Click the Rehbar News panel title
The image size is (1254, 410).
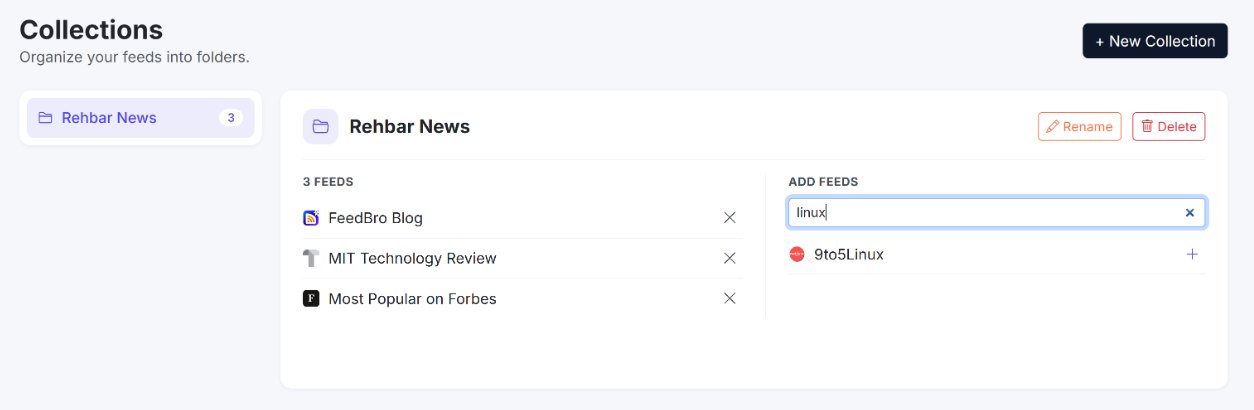pos(409,127)
